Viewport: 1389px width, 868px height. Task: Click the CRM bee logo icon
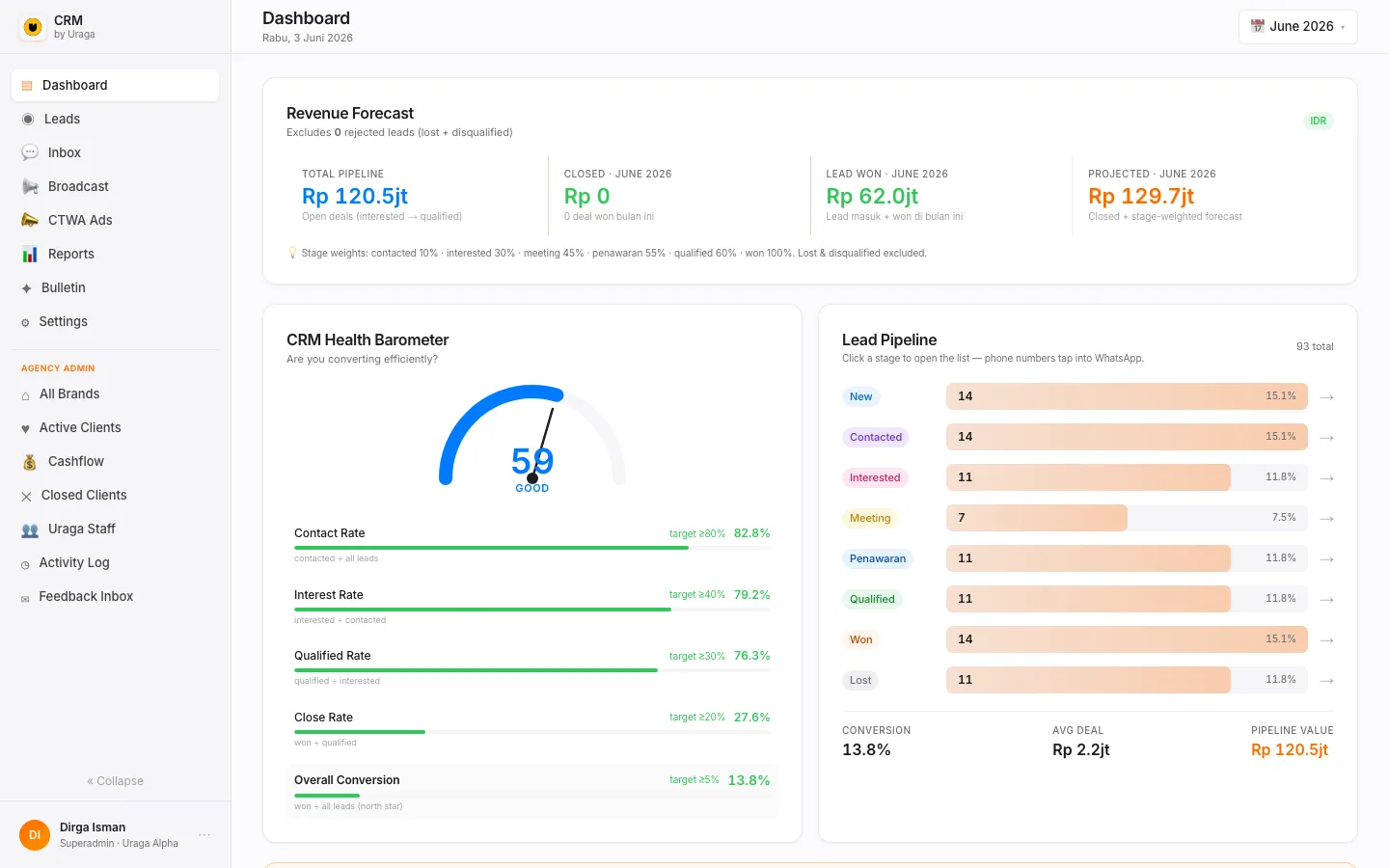(x=33, y=27)
